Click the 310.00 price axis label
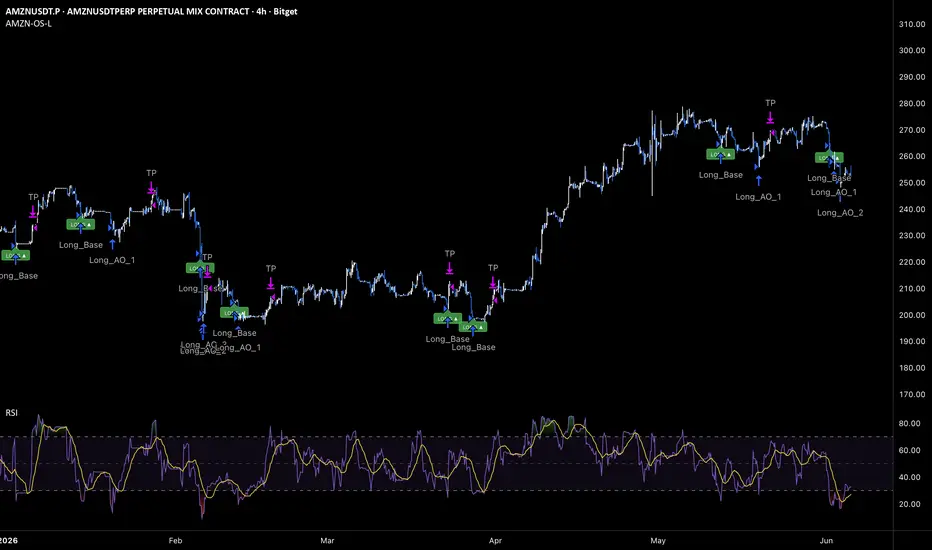The width and height of the screenshot is (932, 550). coord(912,24)
